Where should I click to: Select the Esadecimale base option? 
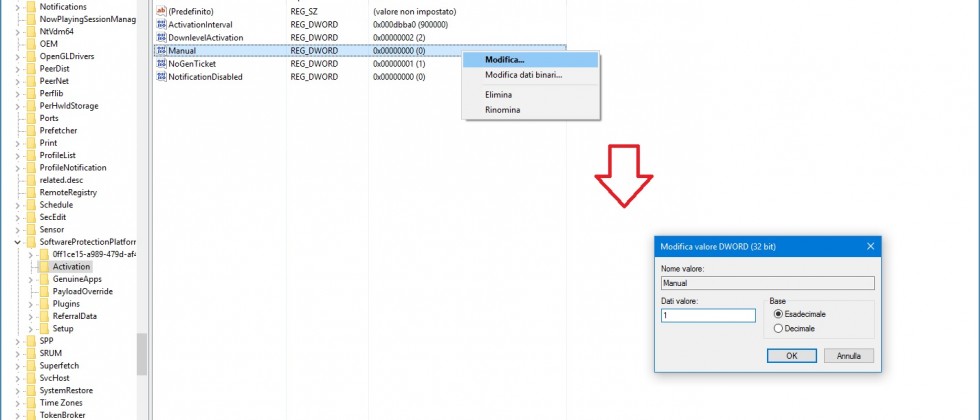(x=778, y=314)
